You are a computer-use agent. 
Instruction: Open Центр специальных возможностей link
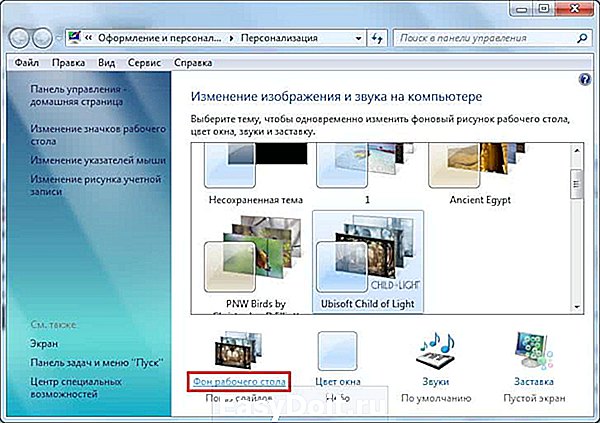(76, 388)
